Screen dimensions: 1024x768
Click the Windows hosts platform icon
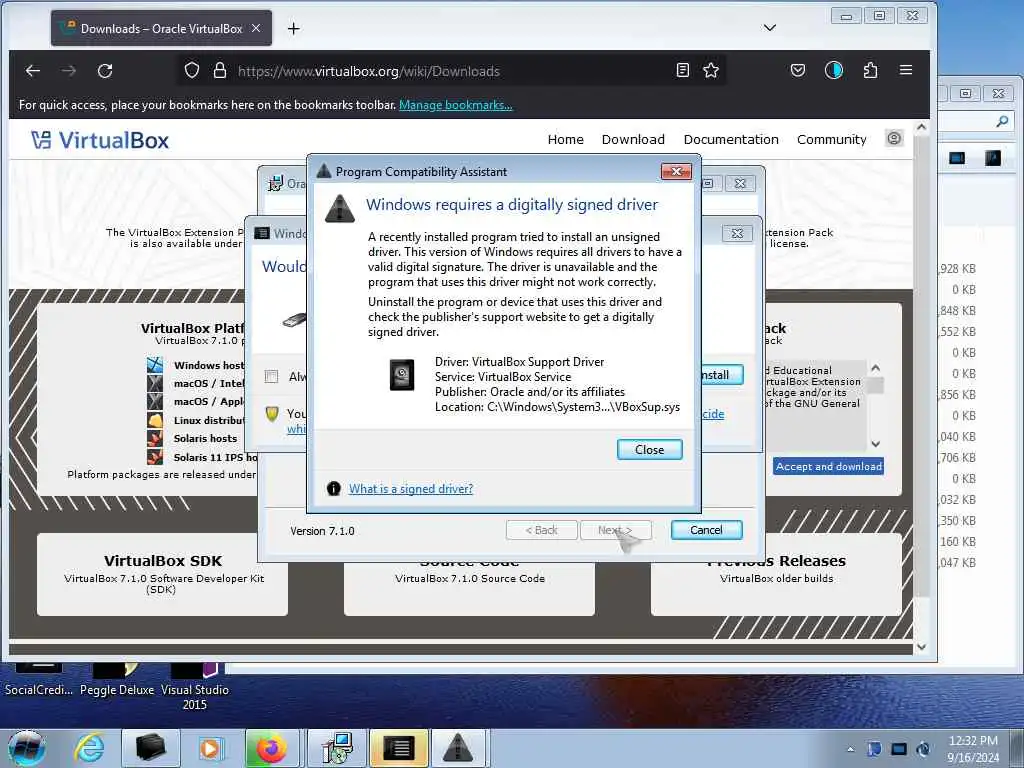[155, 364]
